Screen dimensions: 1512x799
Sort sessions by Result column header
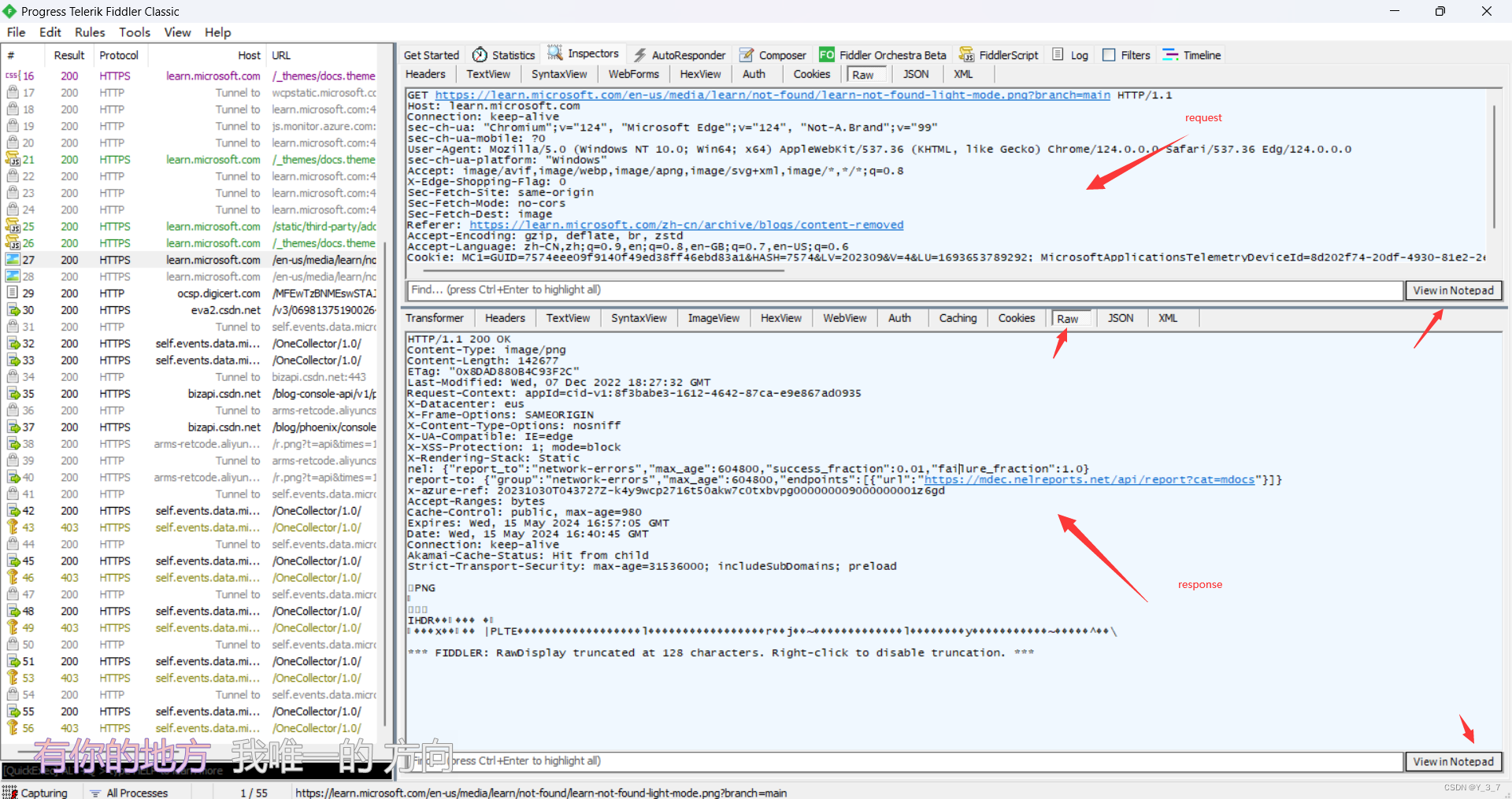tap(69, 55)
